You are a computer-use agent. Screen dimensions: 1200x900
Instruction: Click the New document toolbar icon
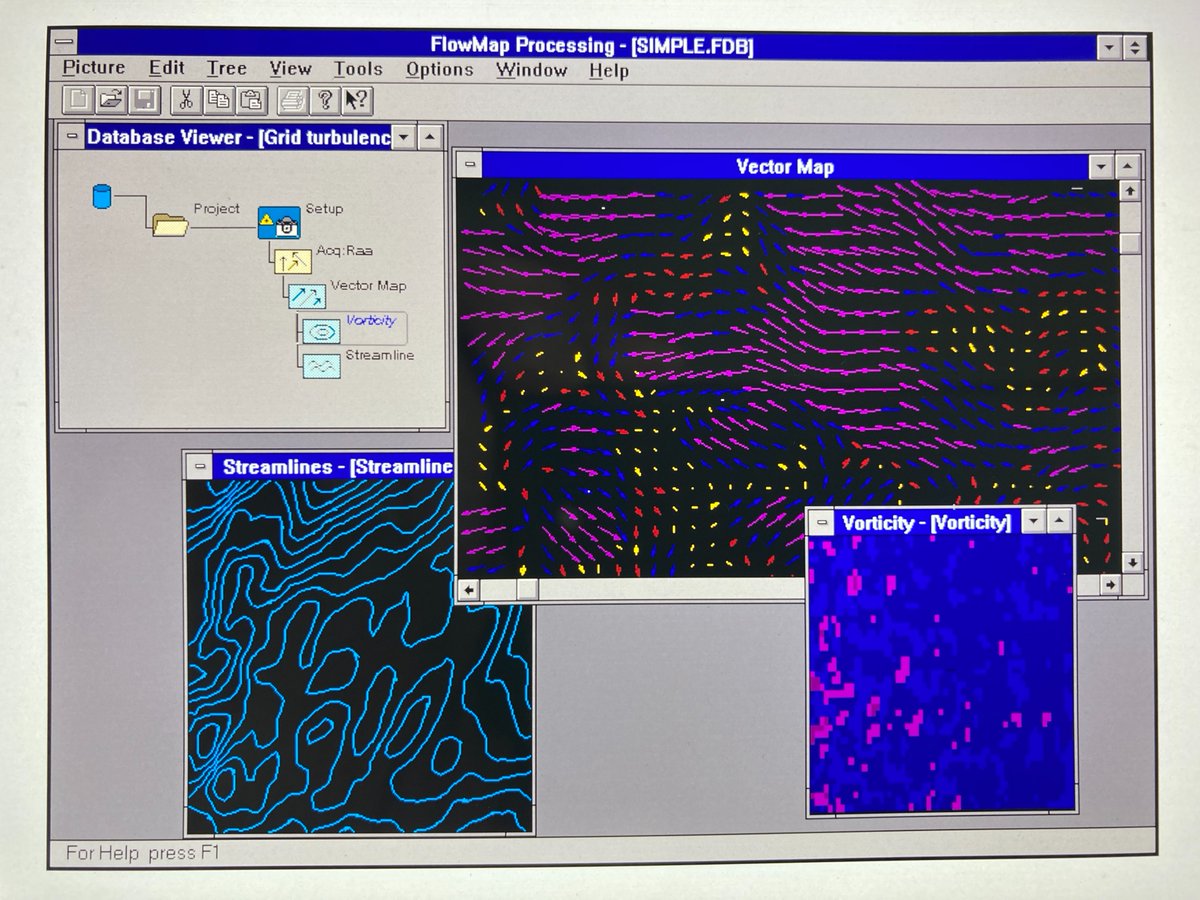77,99
